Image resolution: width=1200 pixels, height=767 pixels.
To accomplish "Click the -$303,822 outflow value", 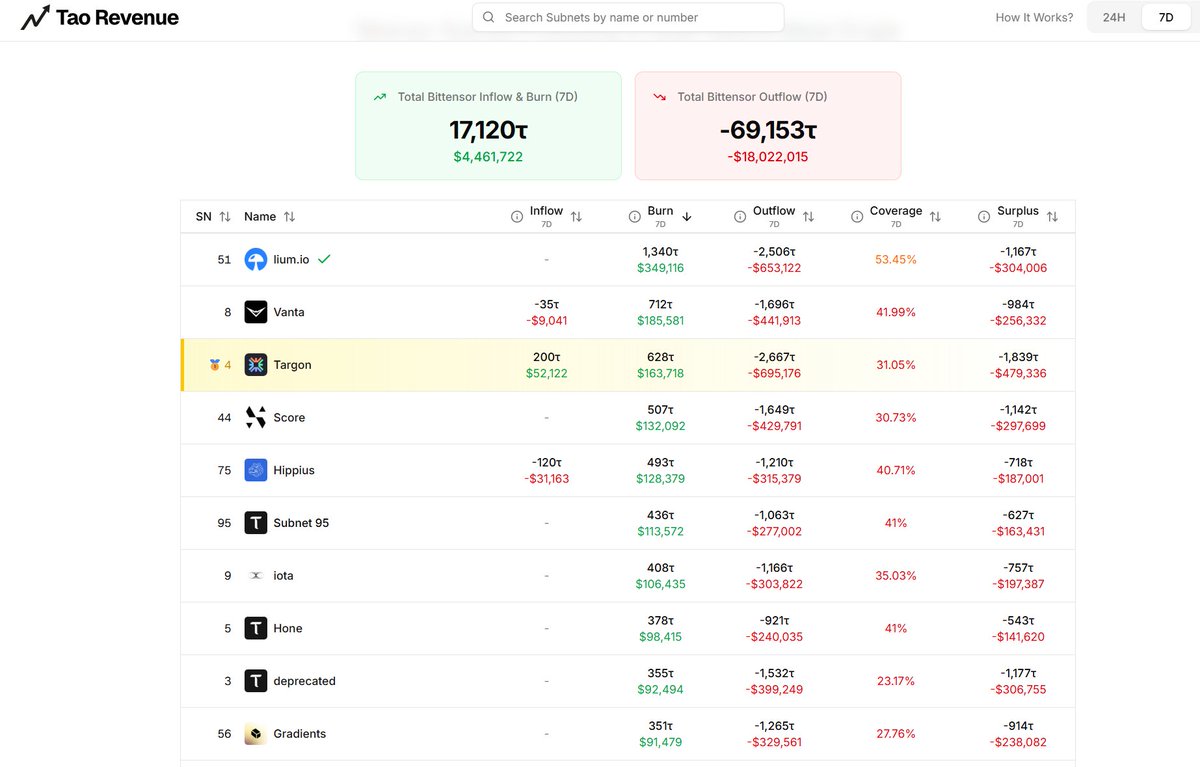I will pos(774,584).
